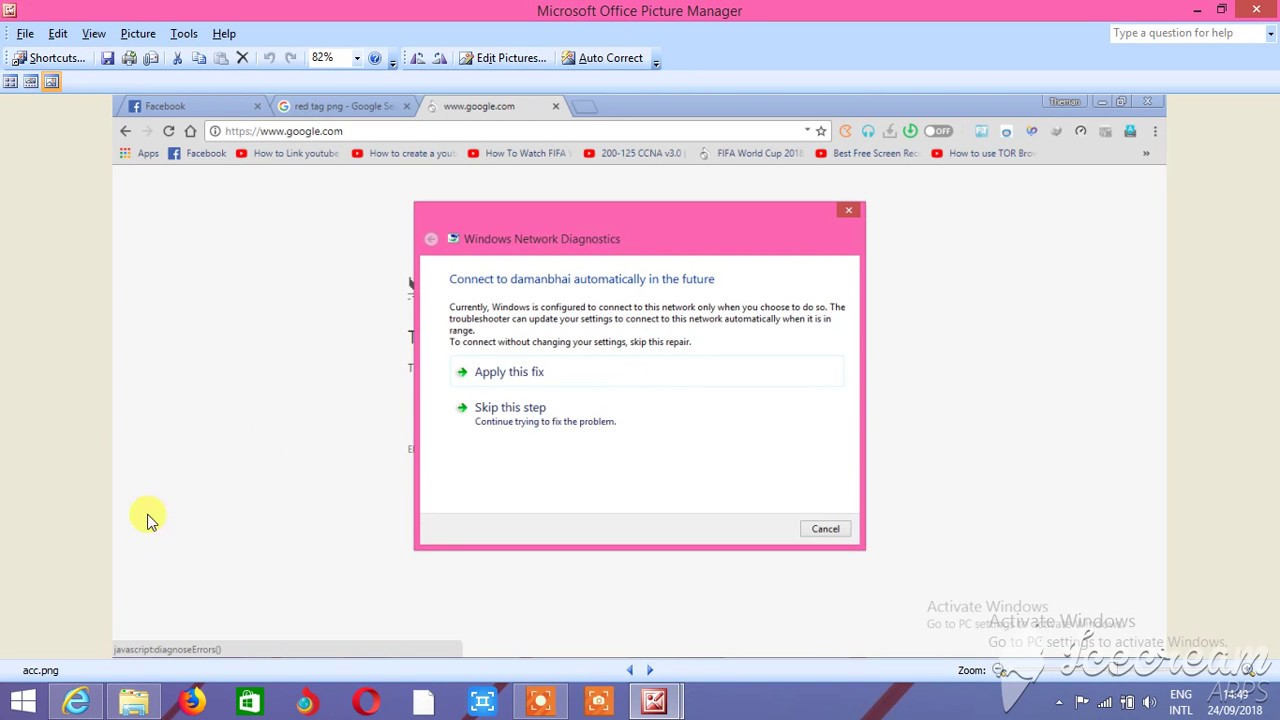Save the picture with the floppy icon
Viewport: 1280px width, 720px height.
pyautogui.click(x=107, y=58)
